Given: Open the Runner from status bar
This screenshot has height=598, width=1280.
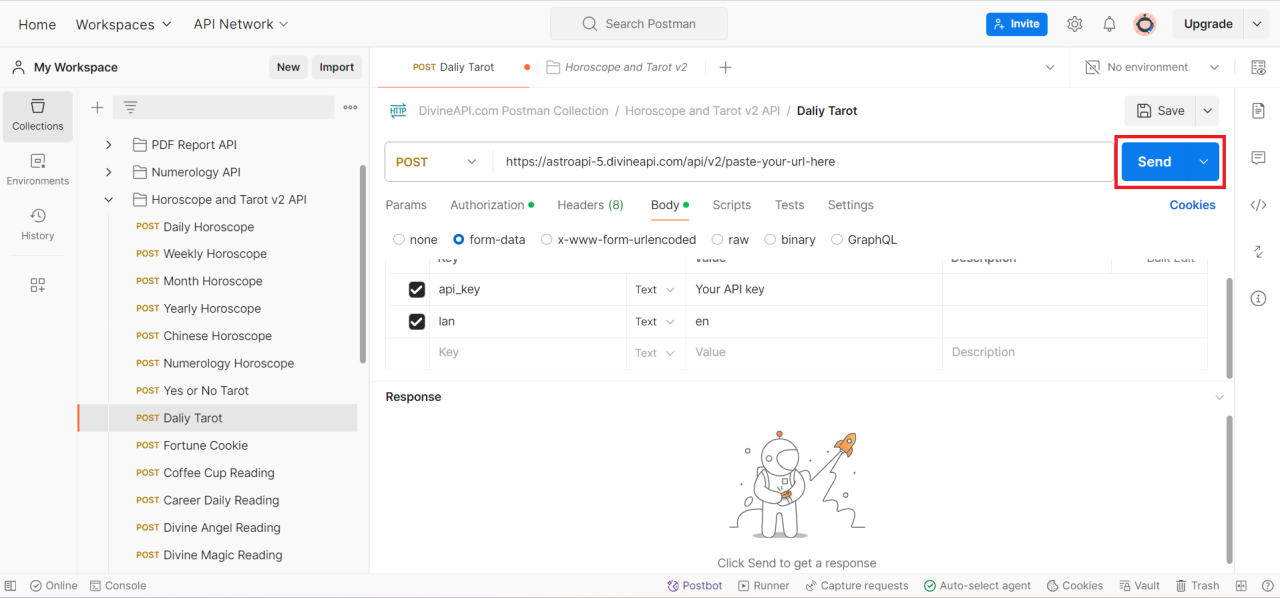Looking at the screenshot, I should tap(763, 586).
